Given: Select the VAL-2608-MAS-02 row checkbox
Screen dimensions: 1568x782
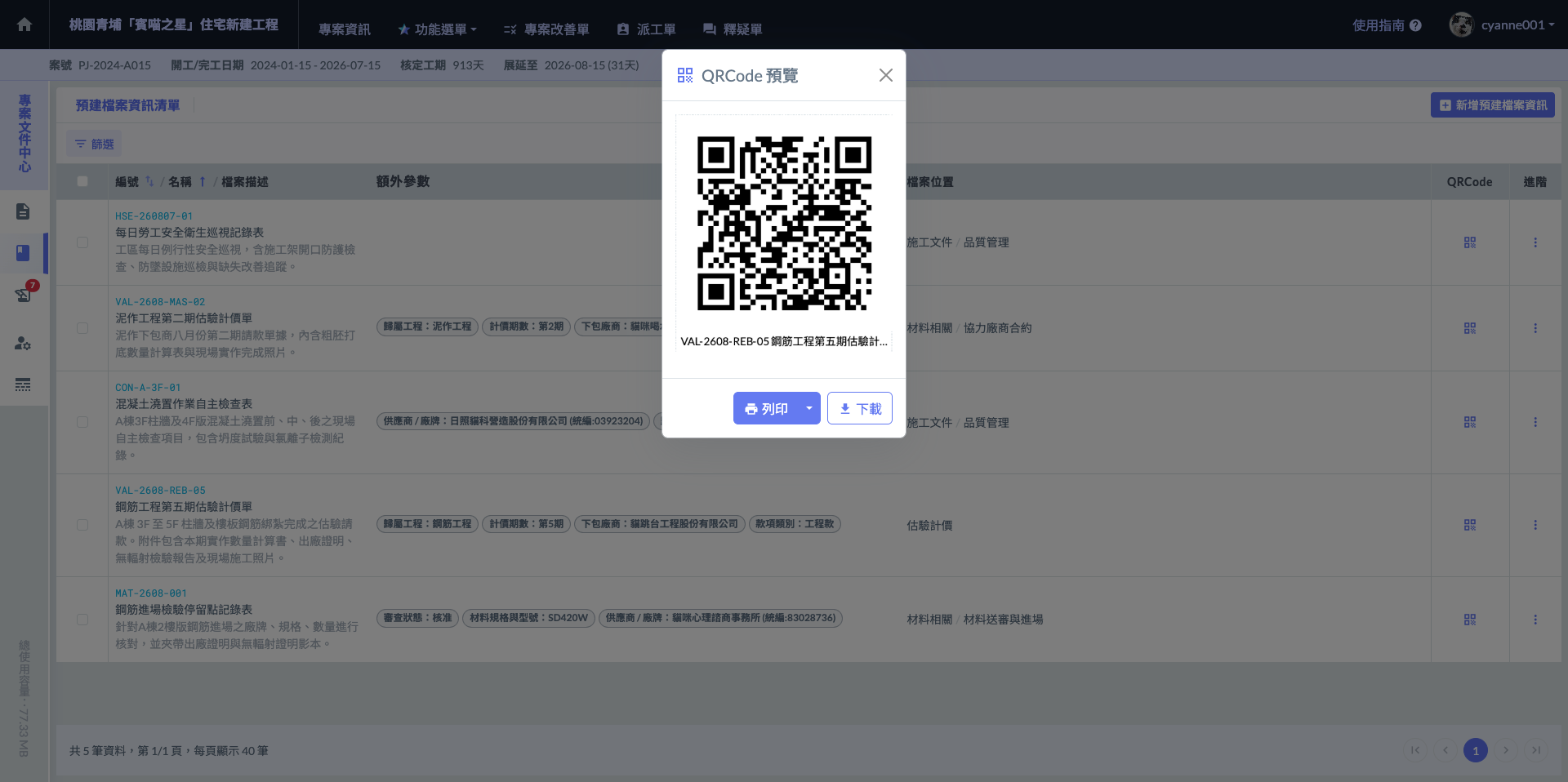Looking at the screenshot, I should click(x=82, y=328).
